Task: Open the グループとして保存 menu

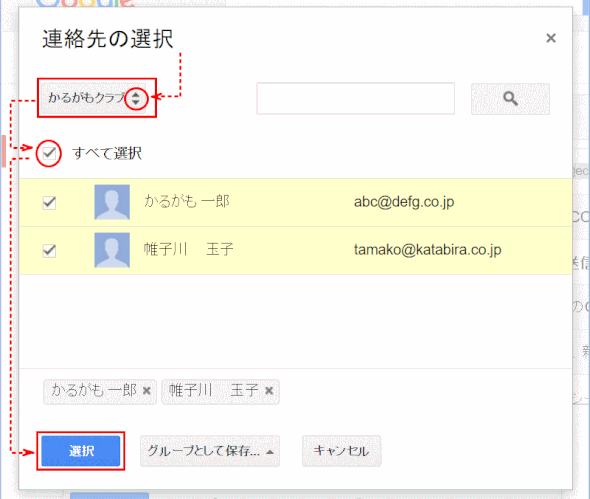Action: 210,451
